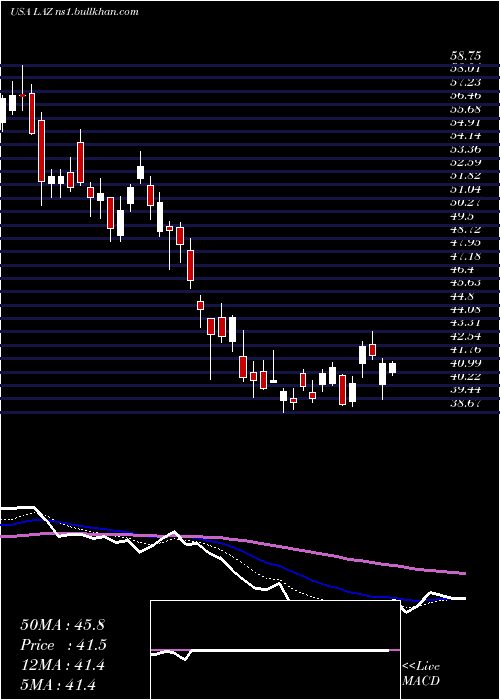This screenshot has width=500, height=700.
Task: Click the '12MA : 41.4' readout
Action: 62,665
